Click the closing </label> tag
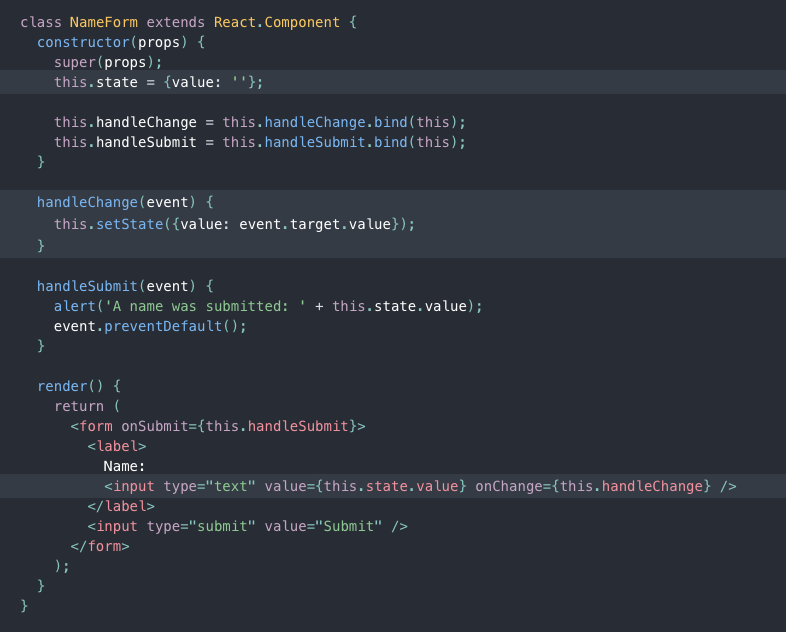The height and width of the screenshot is (633, 786). (x=121, y=507)
